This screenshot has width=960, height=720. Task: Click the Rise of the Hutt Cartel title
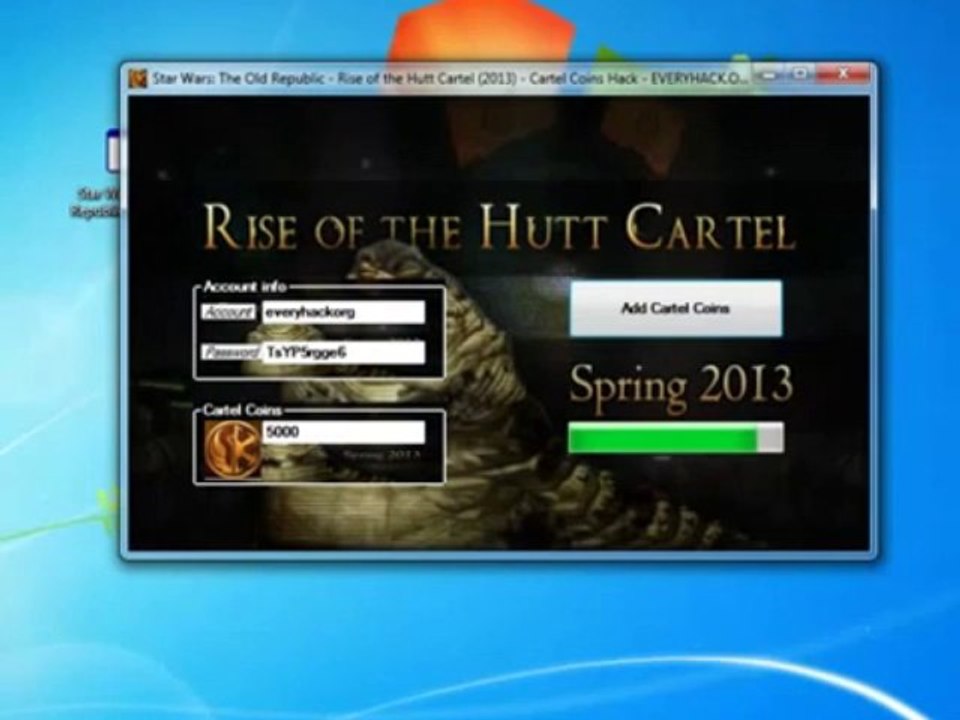pyautogui.click(x=498, y=228)
